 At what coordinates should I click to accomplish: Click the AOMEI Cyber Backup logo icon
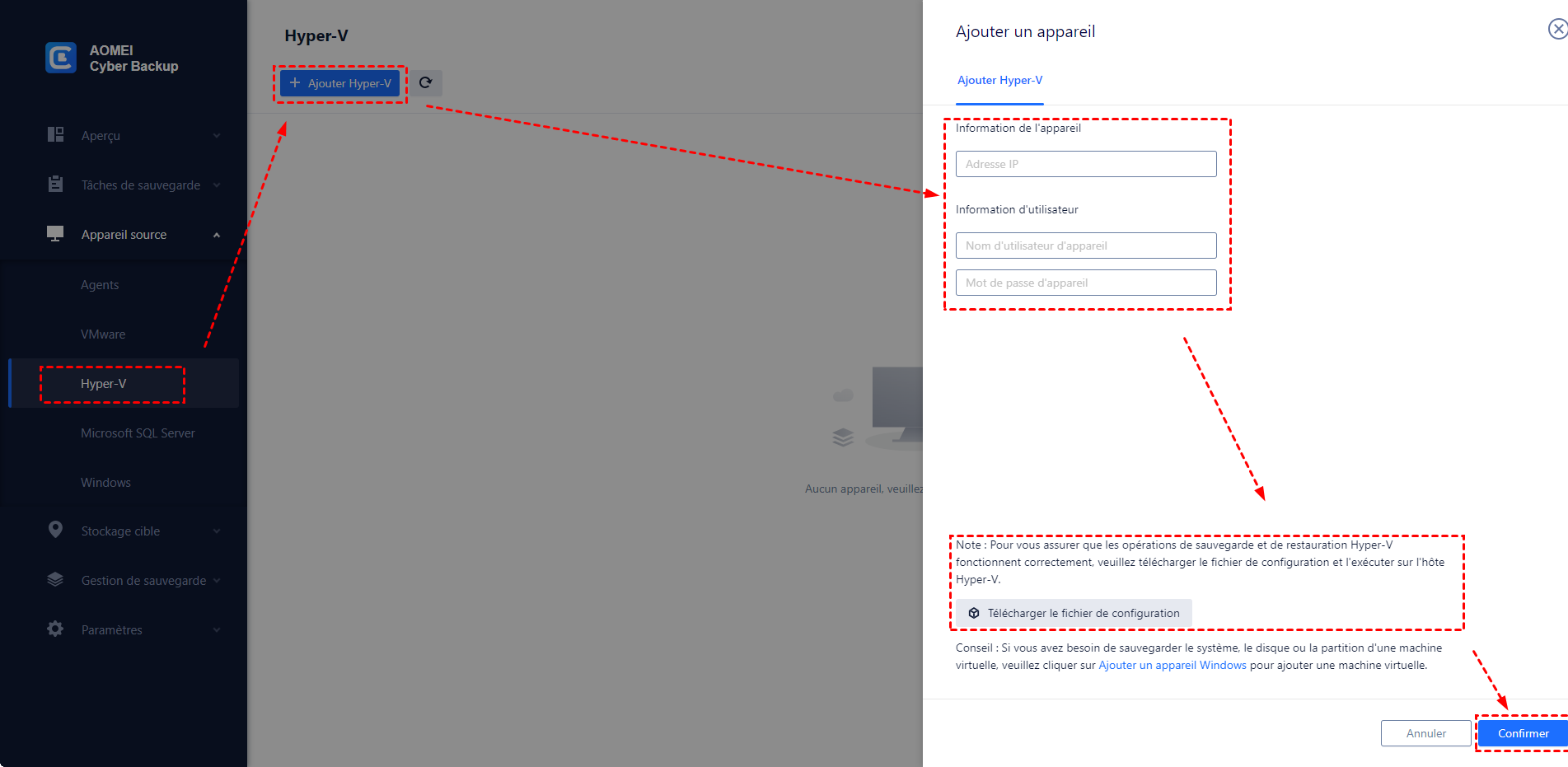tap(61, 58)
